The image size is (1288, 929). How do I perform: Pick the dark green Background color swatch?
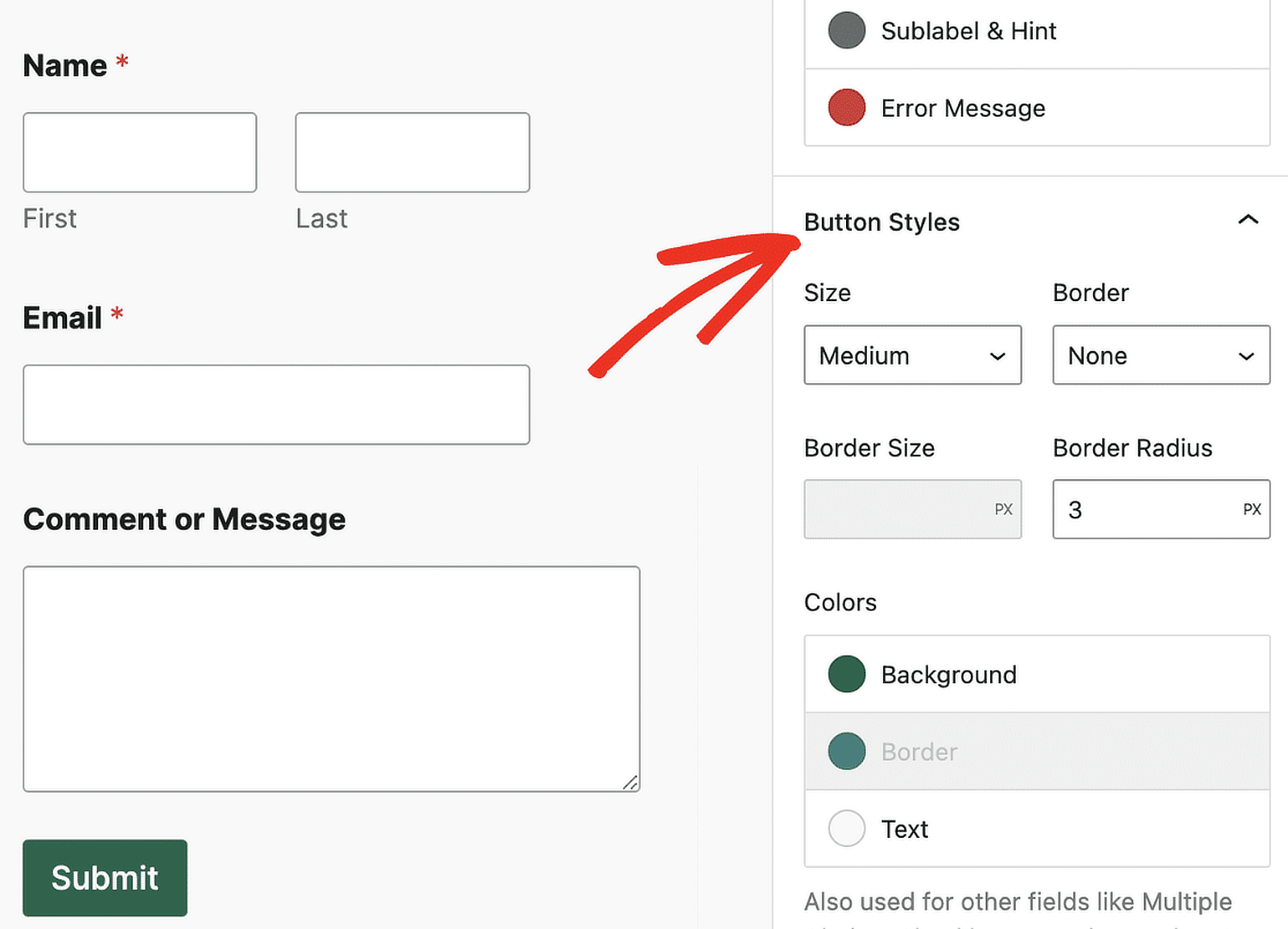[847, 674]
